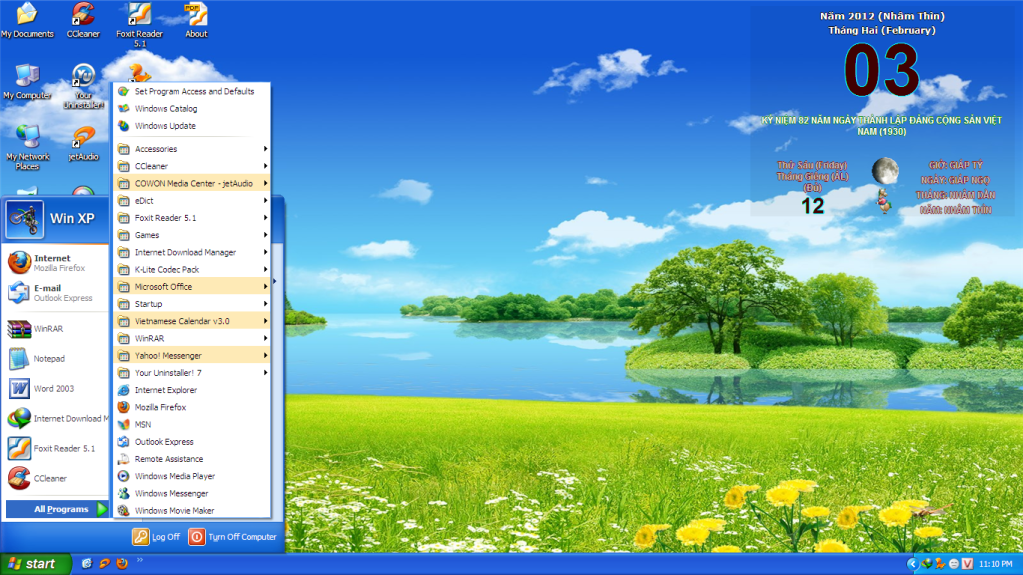This screenshot has height=575, width=1023.
Task: Open Windows Update menu entry
Action: click(192, 126)
